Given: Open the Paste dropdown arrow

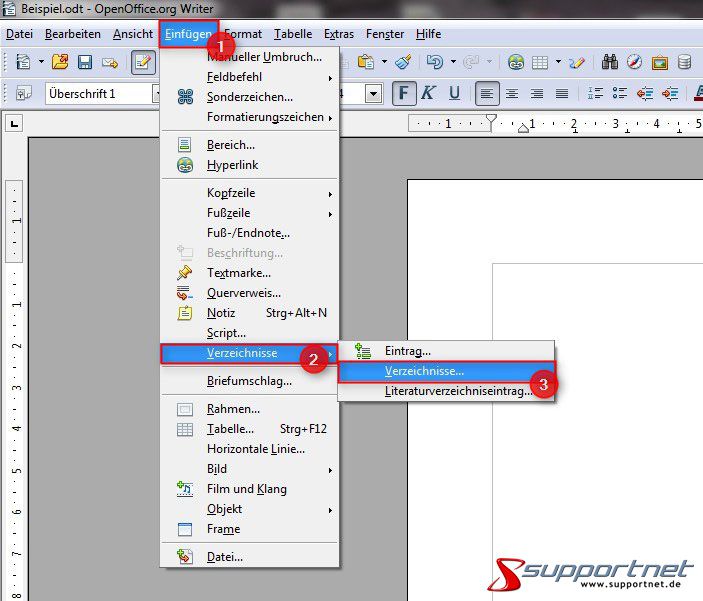Looking at the screenshot, I should tap(384, 61).
